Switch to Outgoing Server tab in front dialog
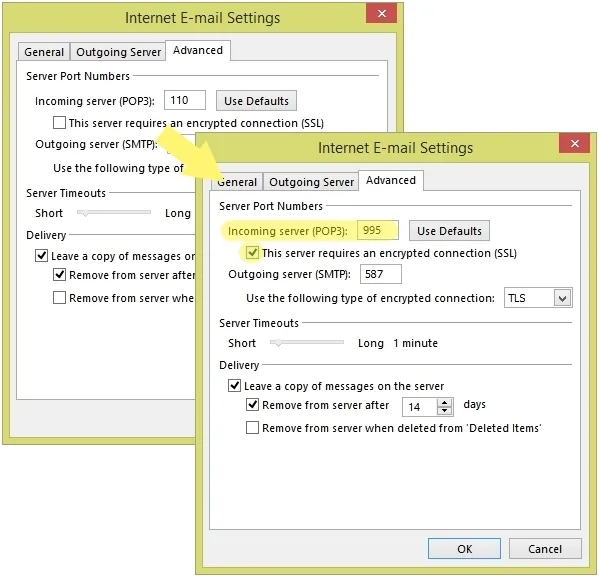 point(311,182)
